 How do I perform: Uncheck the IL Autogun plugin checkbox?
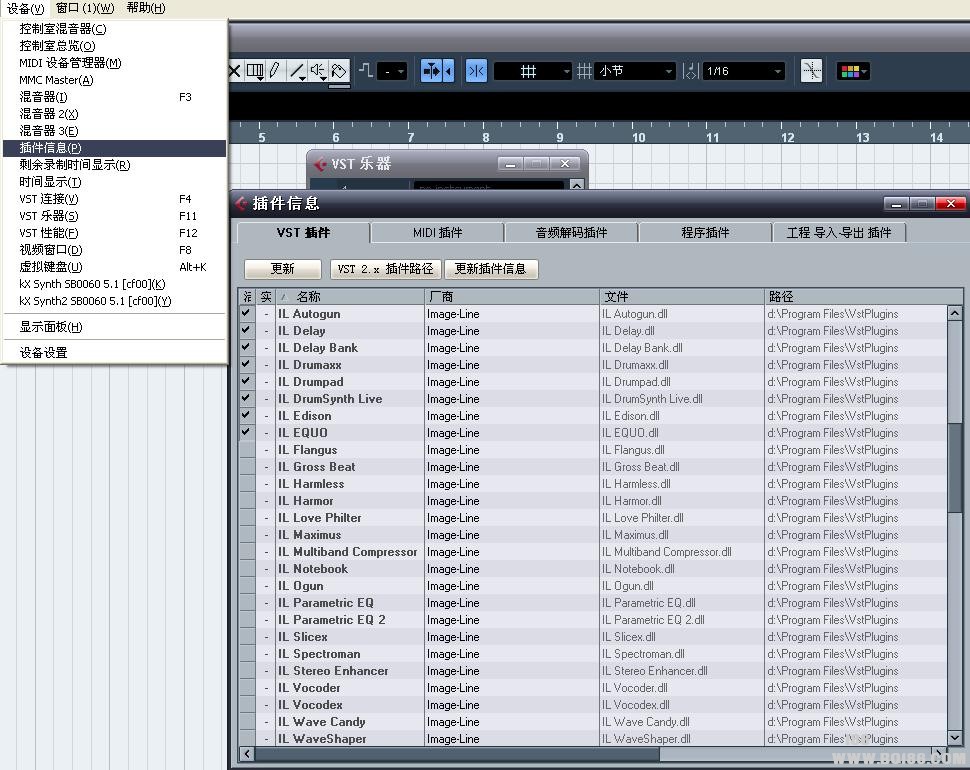coord(246,314)
